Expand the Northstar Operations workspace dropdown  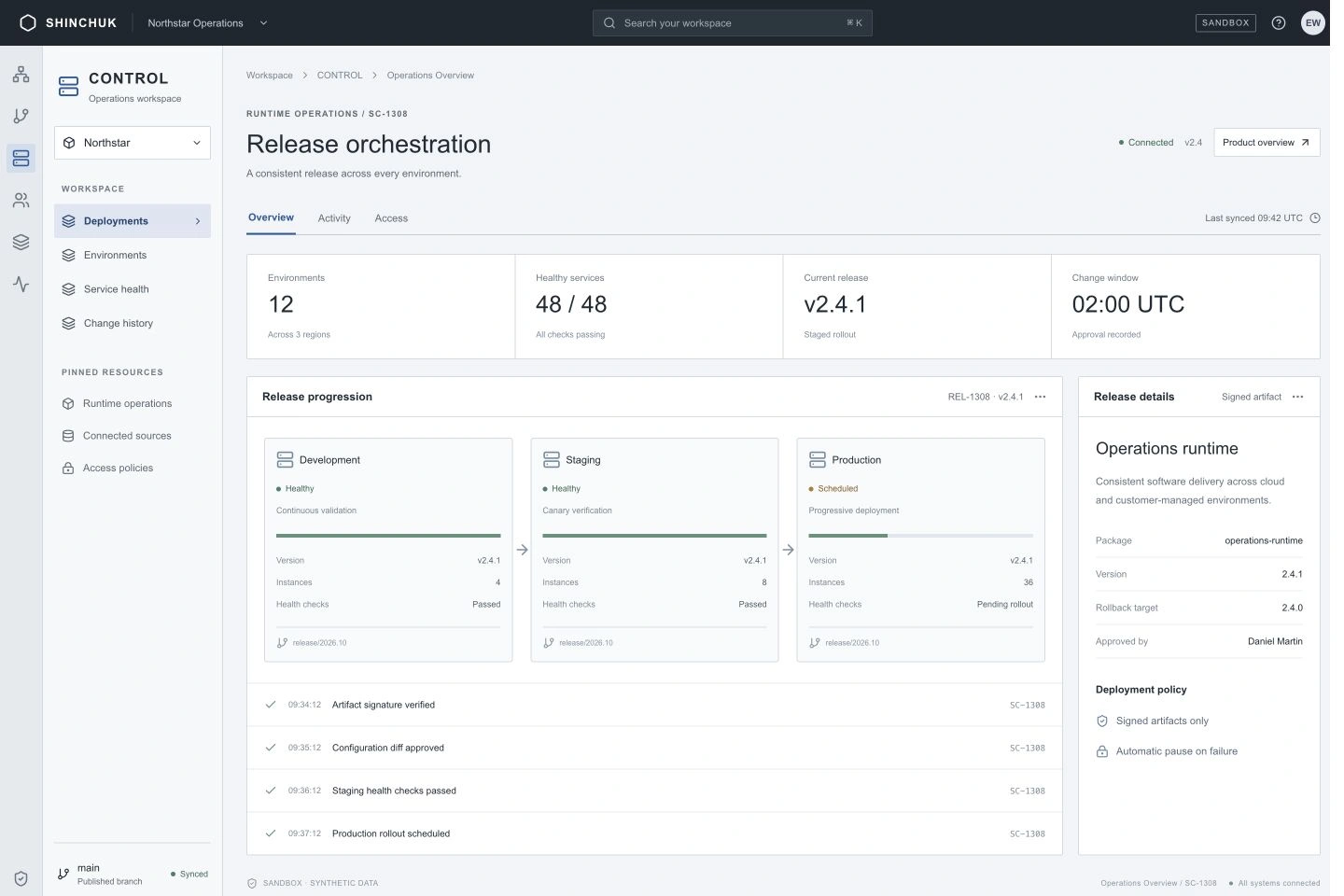pos(206,23)
